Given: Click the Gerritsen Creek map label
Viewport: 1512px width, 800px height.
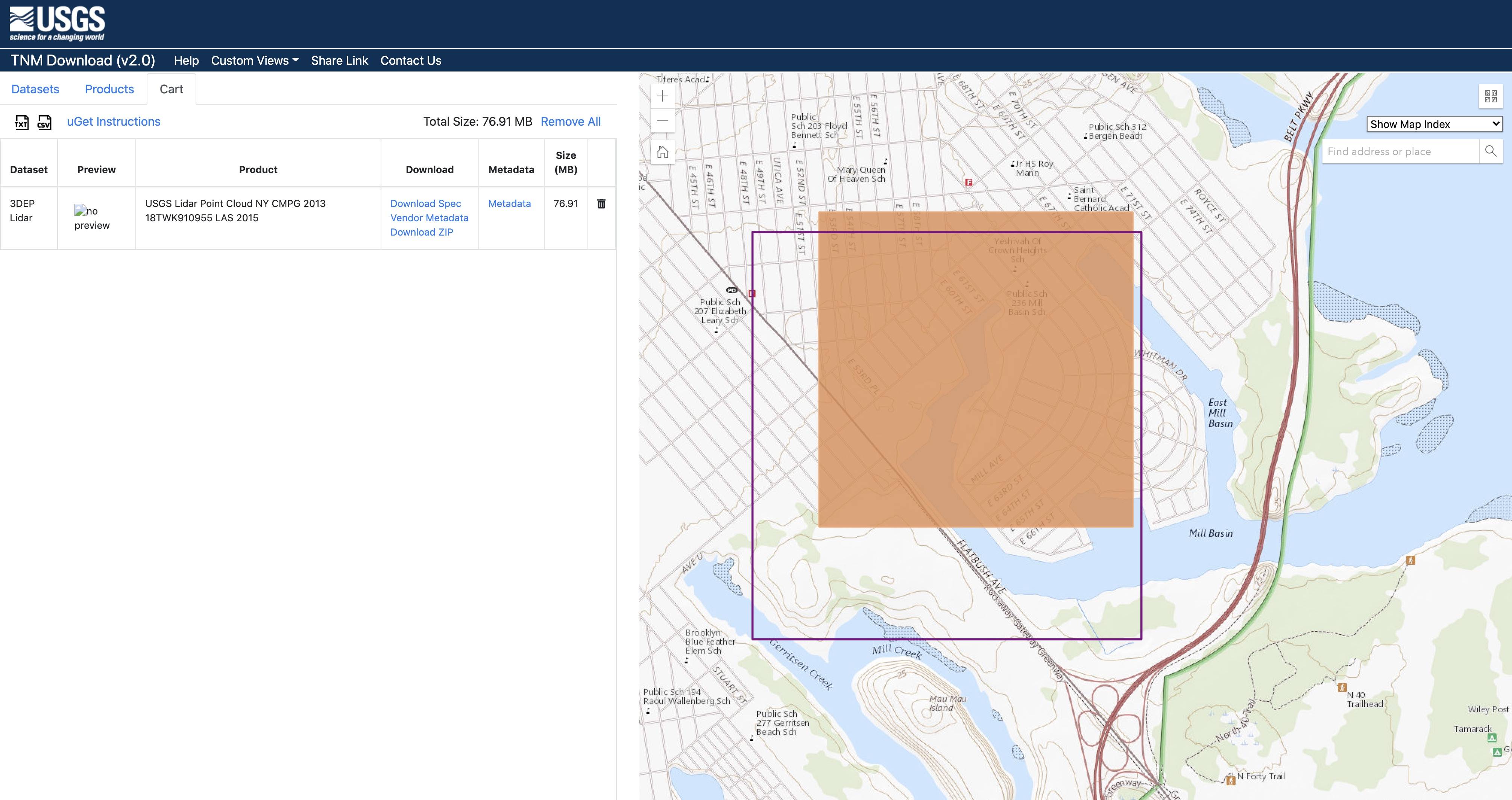Looking at the screenshot, I should (801, 664).
